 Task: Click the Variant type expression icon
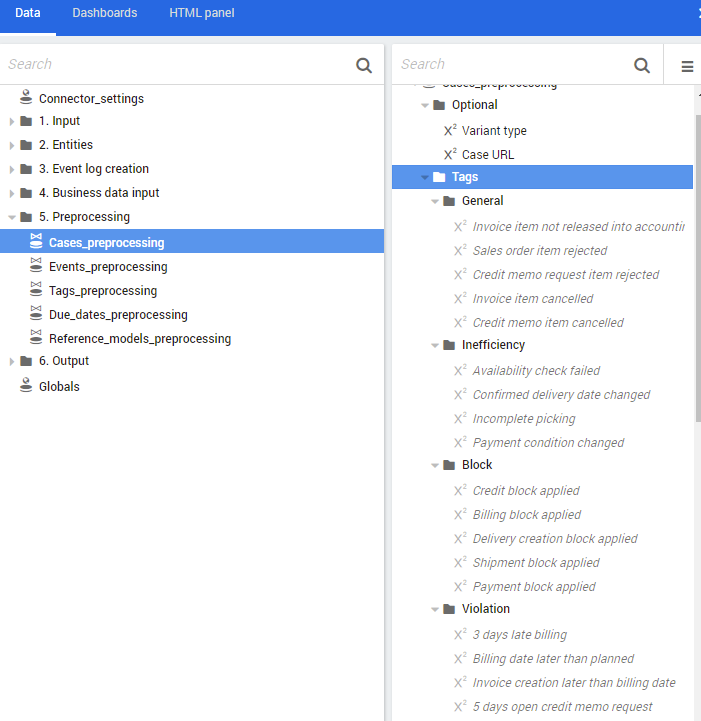pos(450,130)
